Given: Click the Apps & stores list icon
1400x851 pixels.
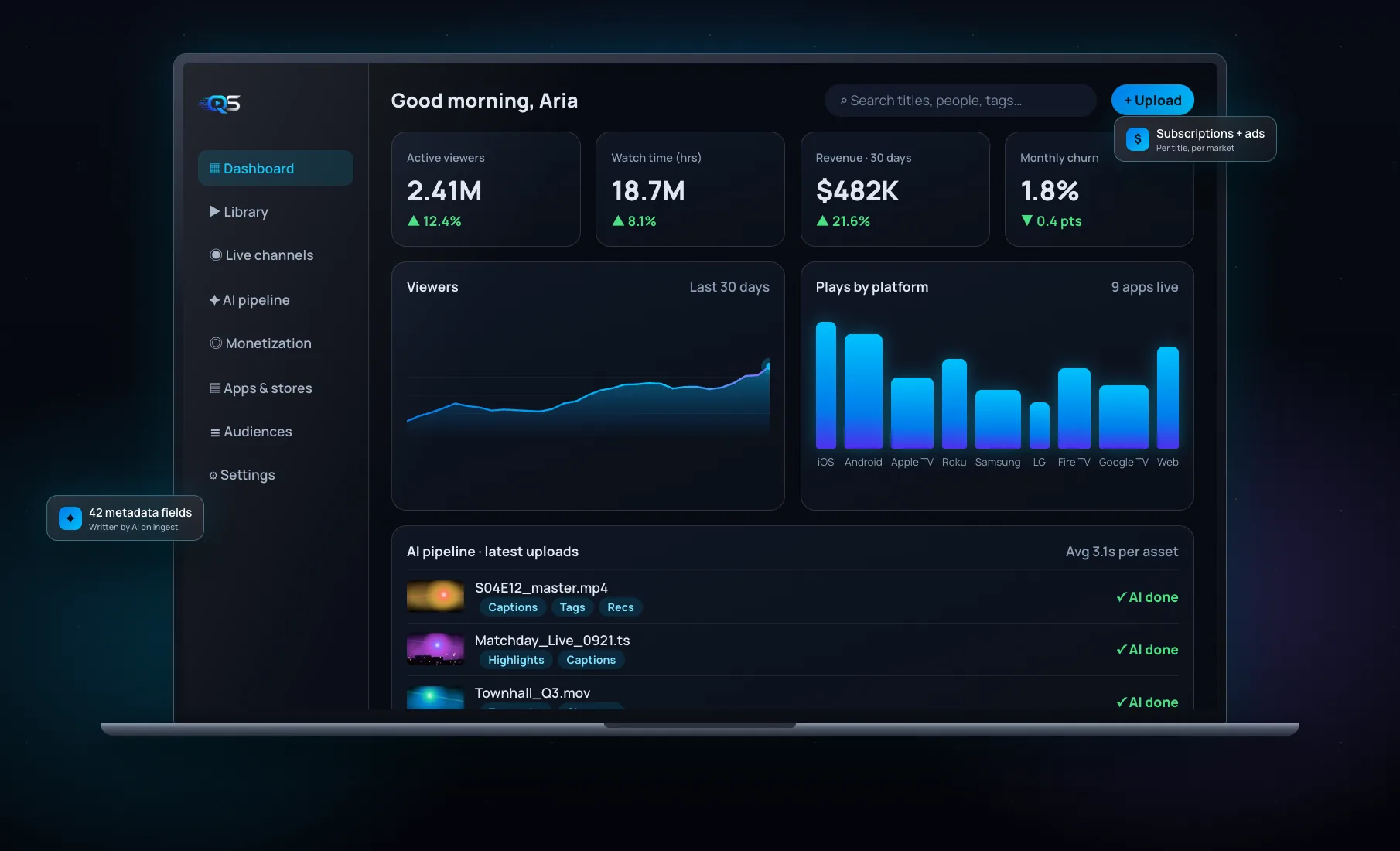Looking at the screenshot, I should pos(215,388).
